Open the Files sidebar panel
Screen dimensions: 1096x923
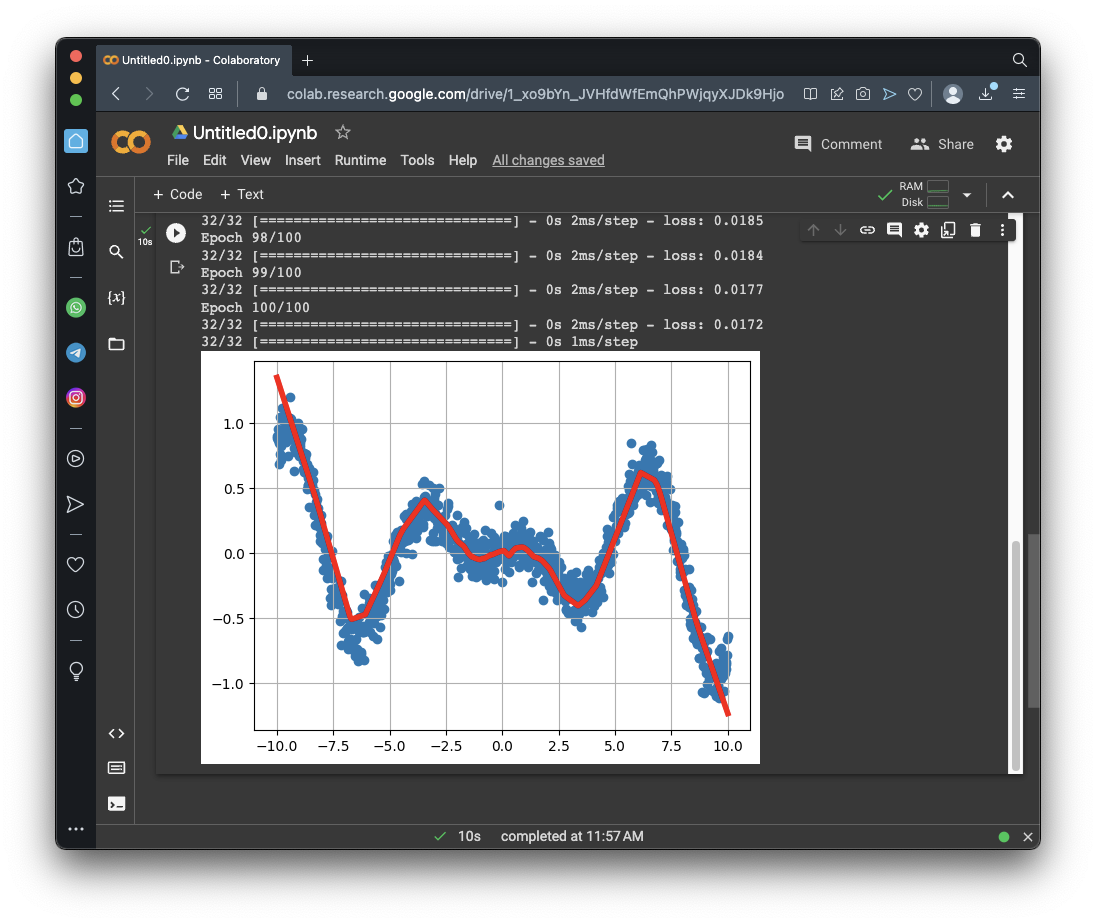coord(116,344)
